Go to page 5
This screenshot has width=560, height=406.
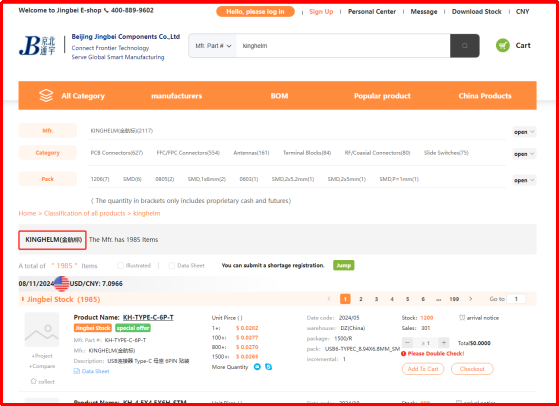tap(408, 299)
